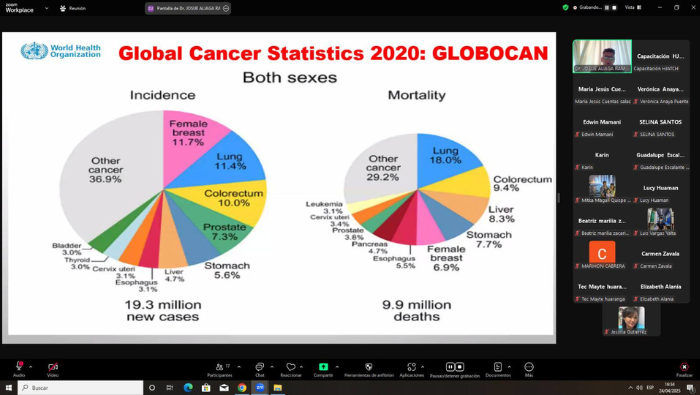Open the Vista view layout menu

pyautogui.click(x=633, y=7)
